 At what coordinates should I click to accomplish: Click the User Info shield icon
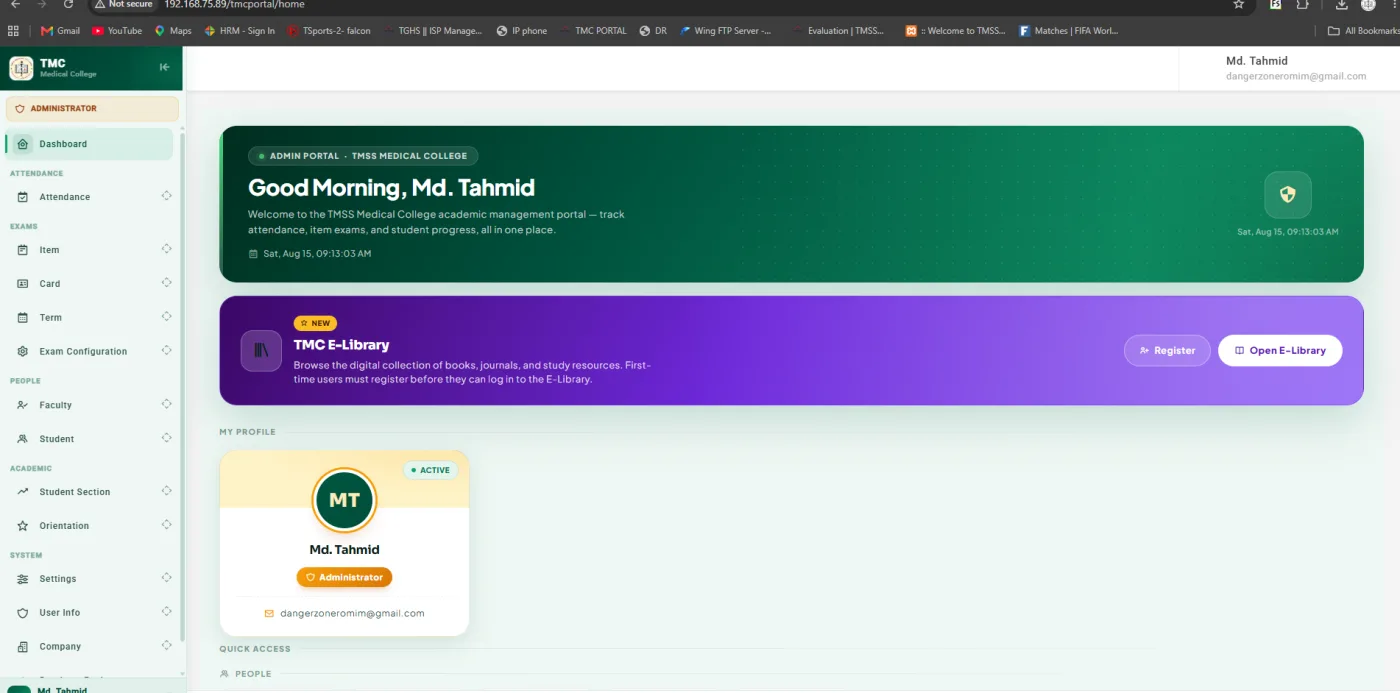point(23,613)
